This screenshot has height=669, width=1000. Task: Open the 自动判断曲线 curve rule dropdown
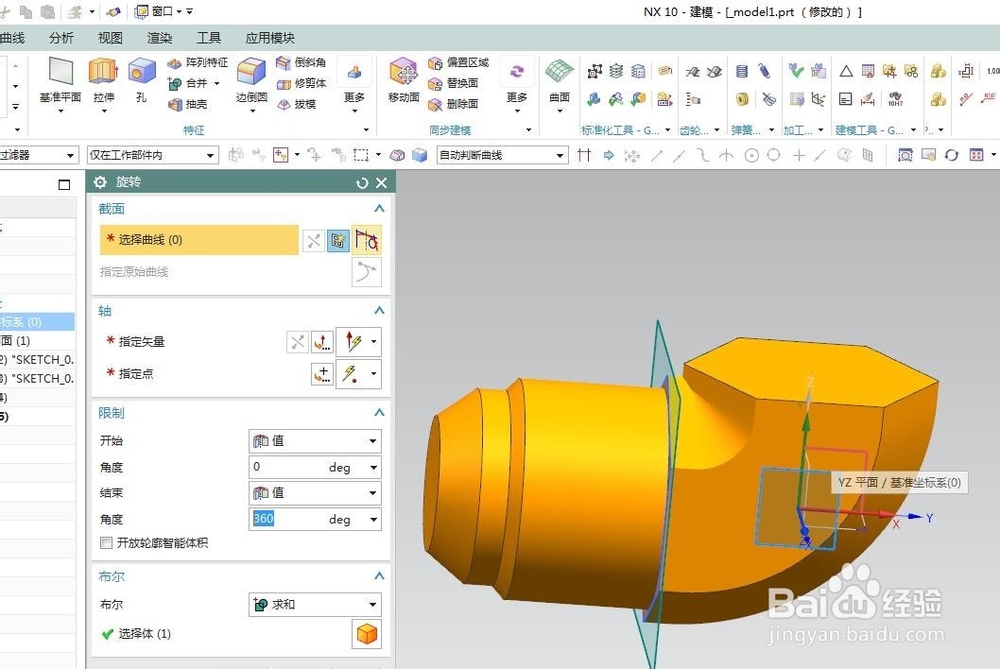click(503, 155)
